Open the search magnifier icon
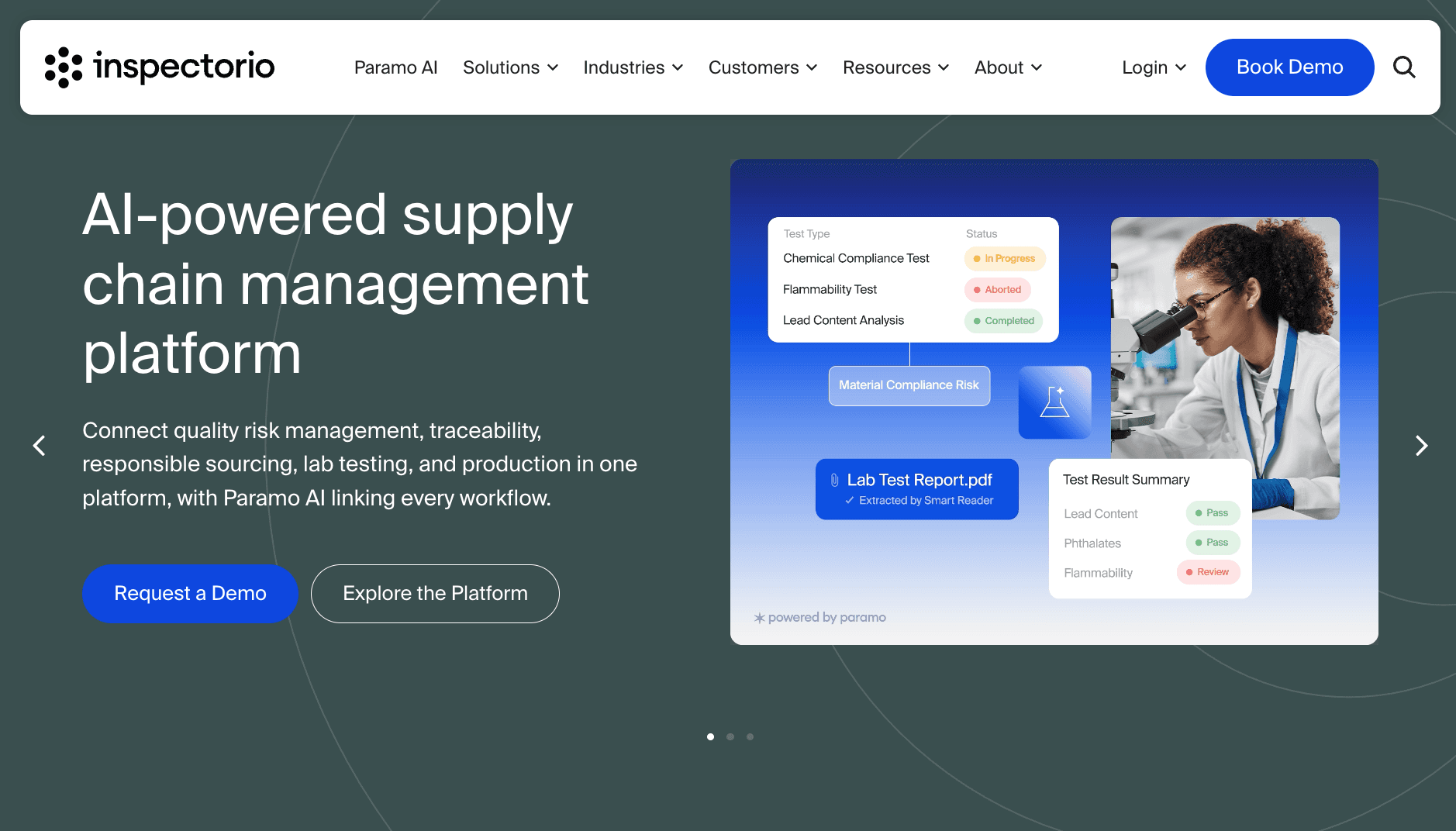This screenshot has width=1456, height=831. tap(1404, 67)
